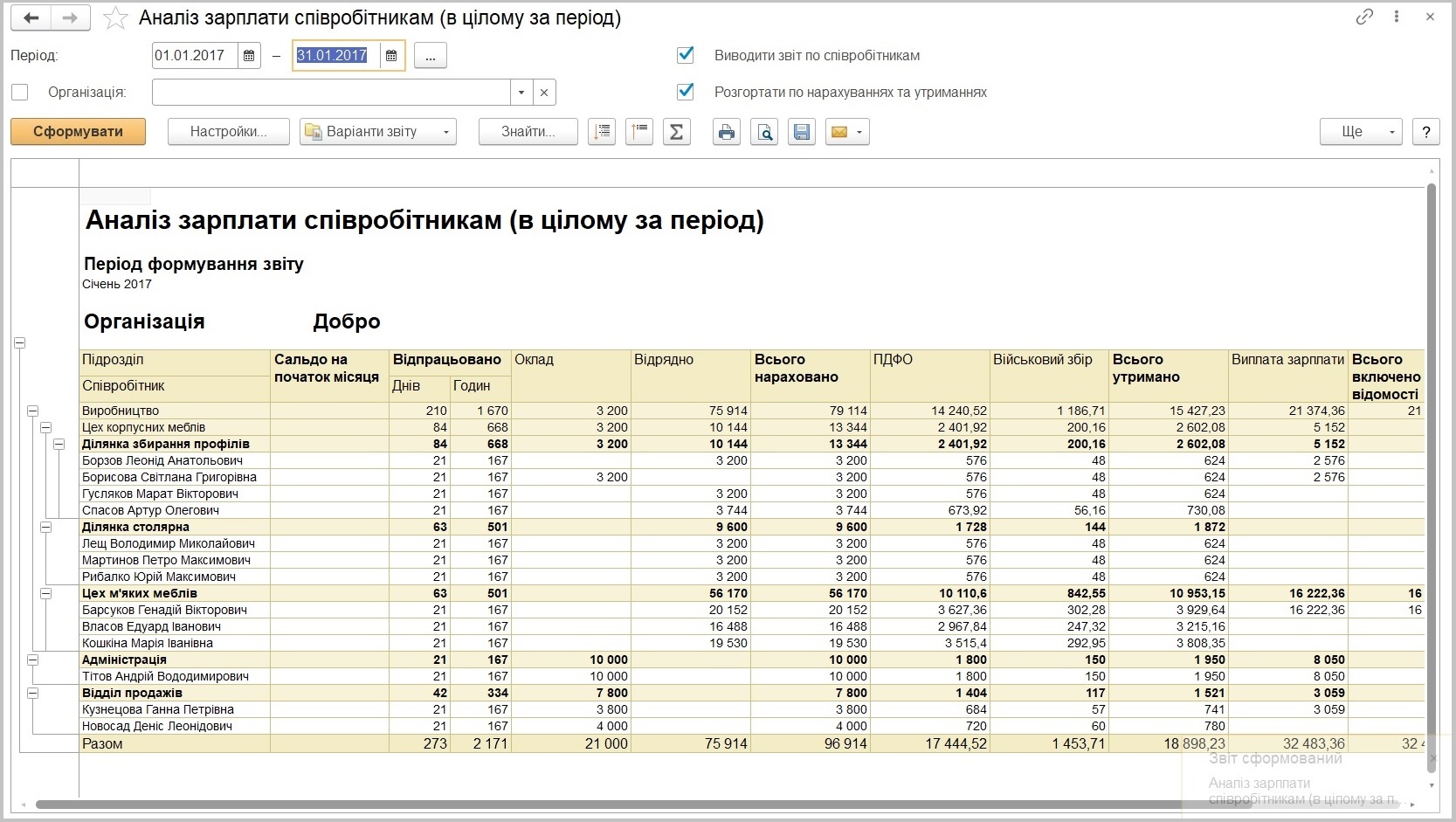The height and width of the screenshot is (822, 1456).
Task: Open the three-dot menu in title bar
Action: (1397, 17)
